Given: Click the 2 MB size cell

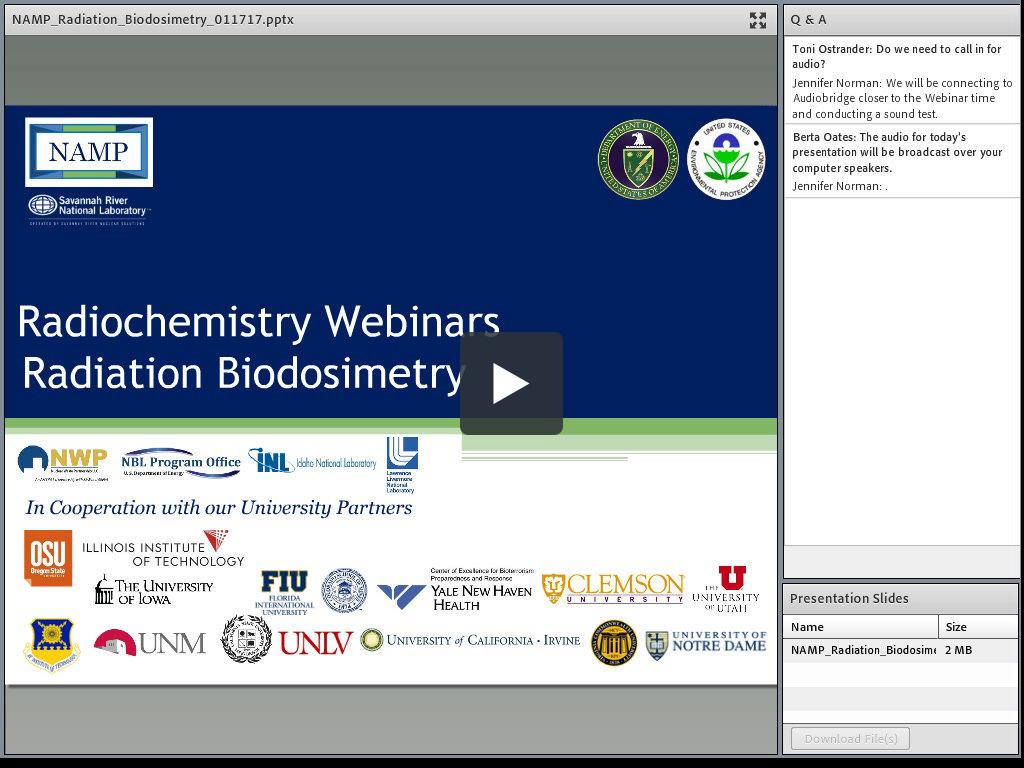Looking at the screenshot, I should coord(958,650).
